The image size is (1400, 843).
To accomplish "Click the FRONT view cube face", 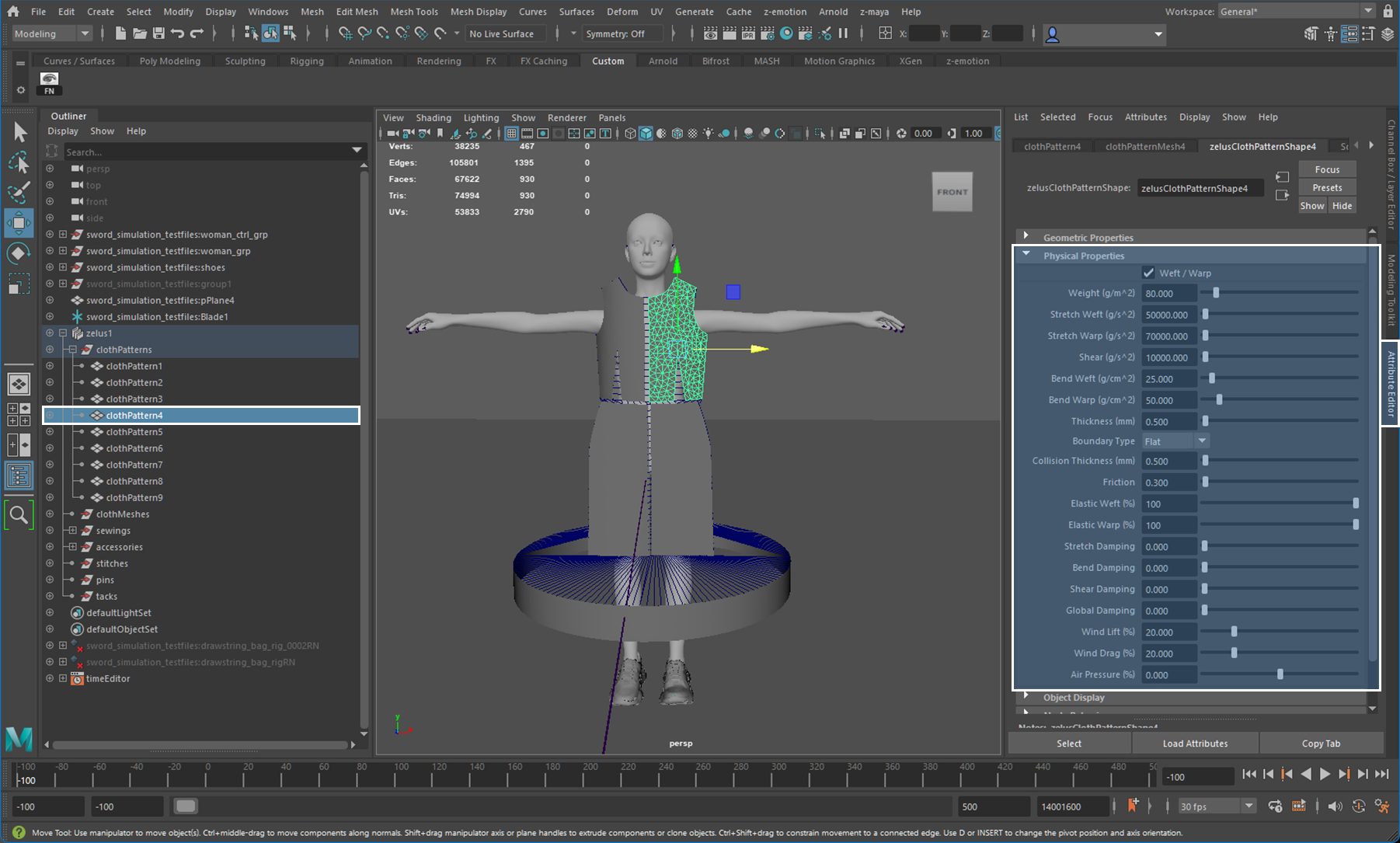I will [952, 192].
